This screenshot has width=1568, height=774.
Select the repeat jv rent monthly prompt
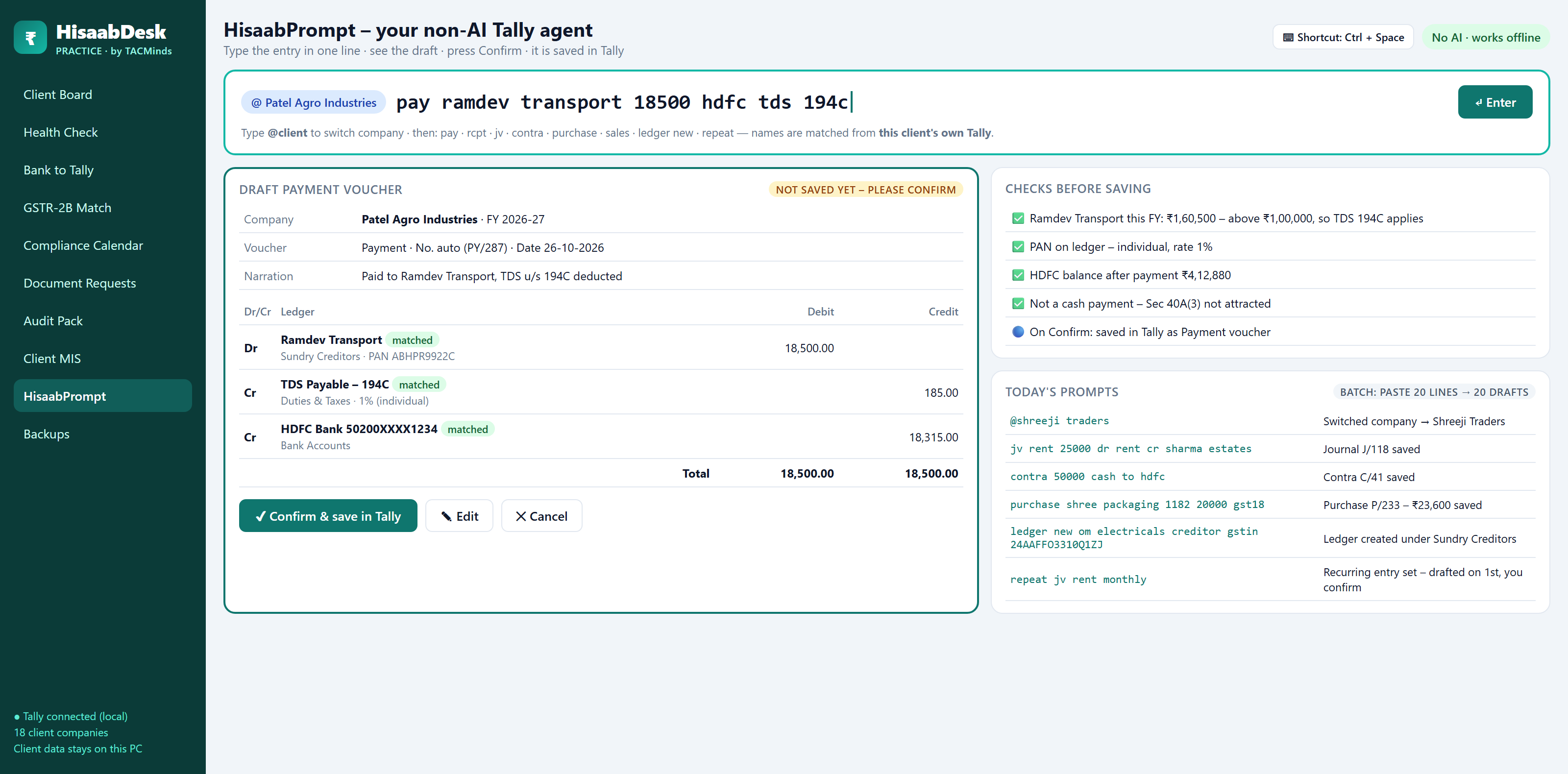(1270, 580)
